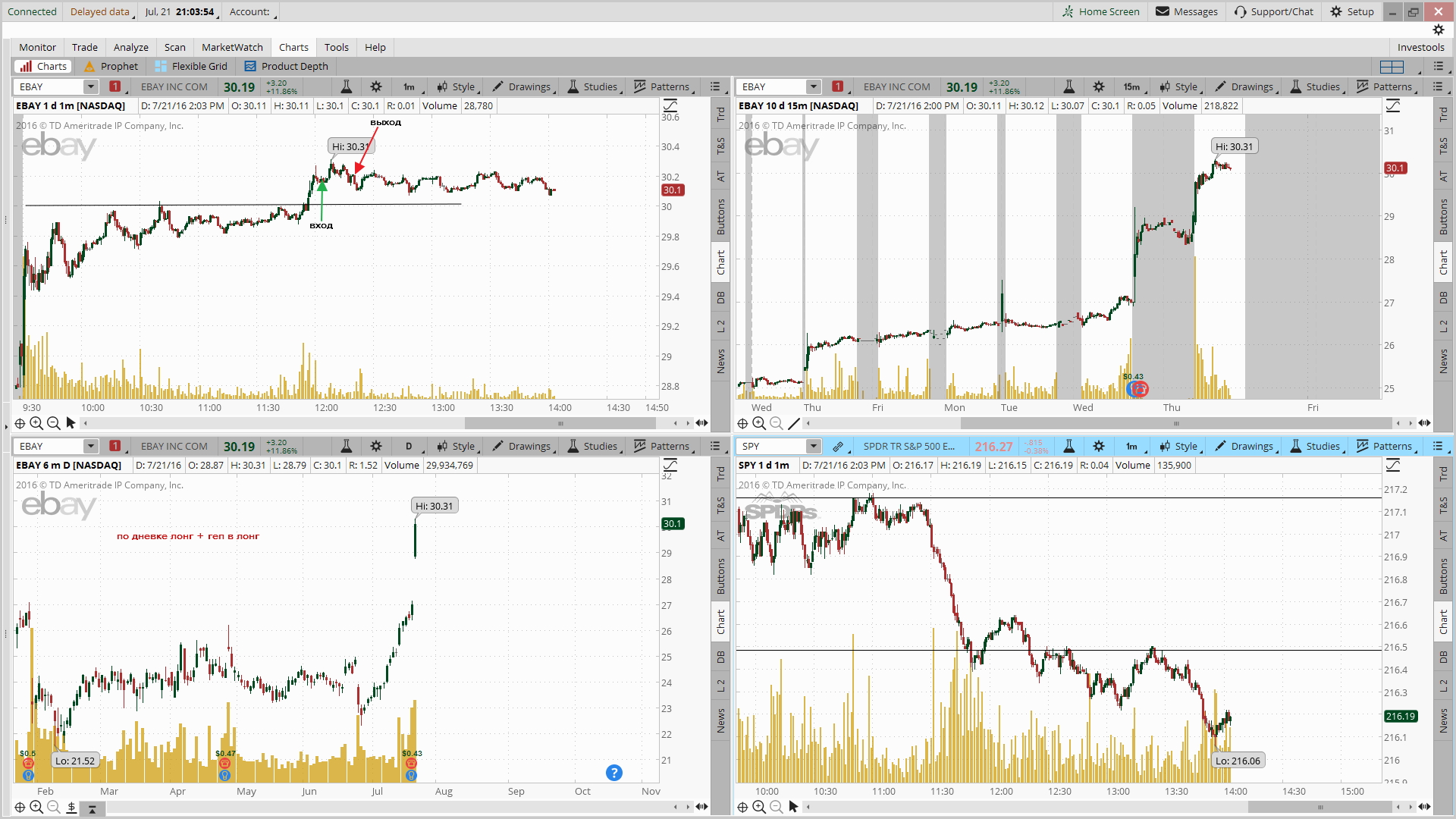This screenshot has height=819, width=1456.
Task: Open Setup menu
Action: click(x=1352, y=11)
